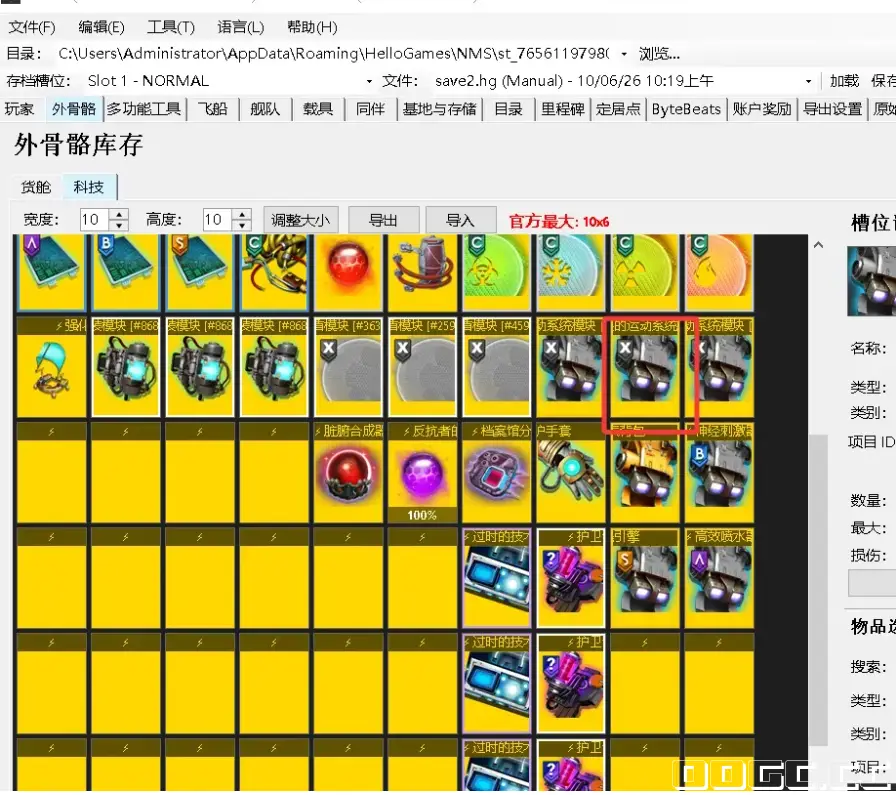
Task: Click into the 宽度 width field
Action: pyautogui.click(x=96, y=220)
